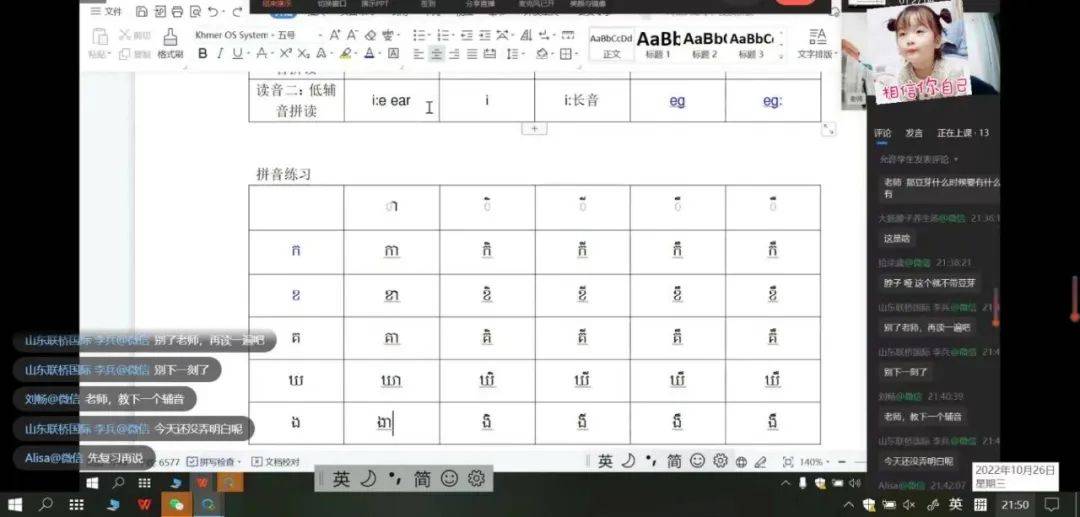1080x517 pixels.
Task: Clear formatting with eraser icon
Action: click(371, 34)
